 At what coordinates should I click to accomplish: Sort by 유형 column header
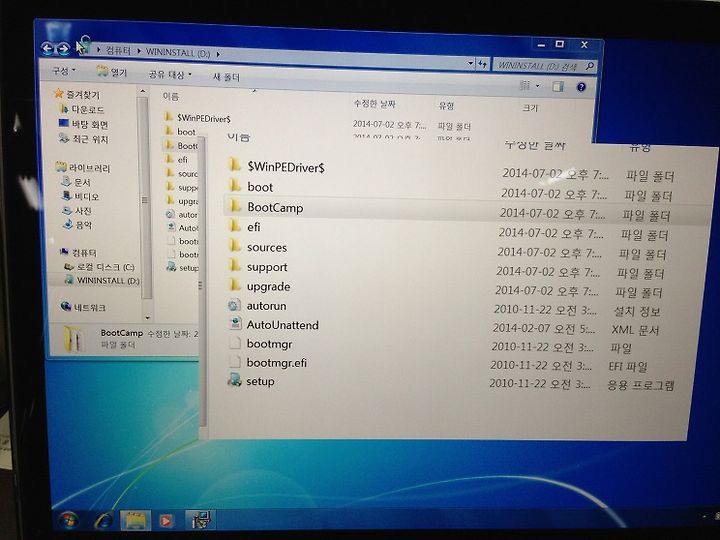tap(446, 106)
